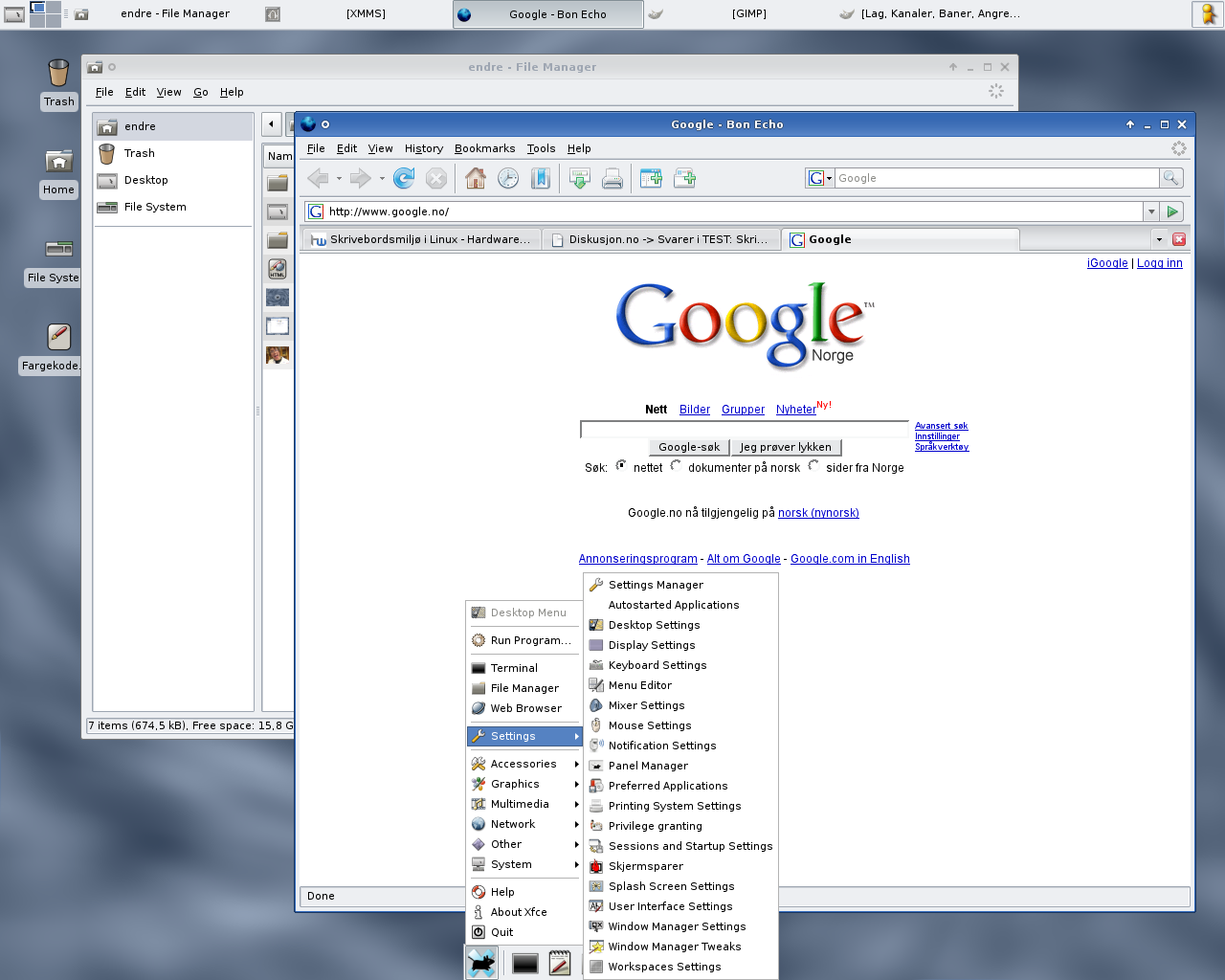1225x980 pixels.
Task: Click the Google-søk button
Action: click(689, 447)
